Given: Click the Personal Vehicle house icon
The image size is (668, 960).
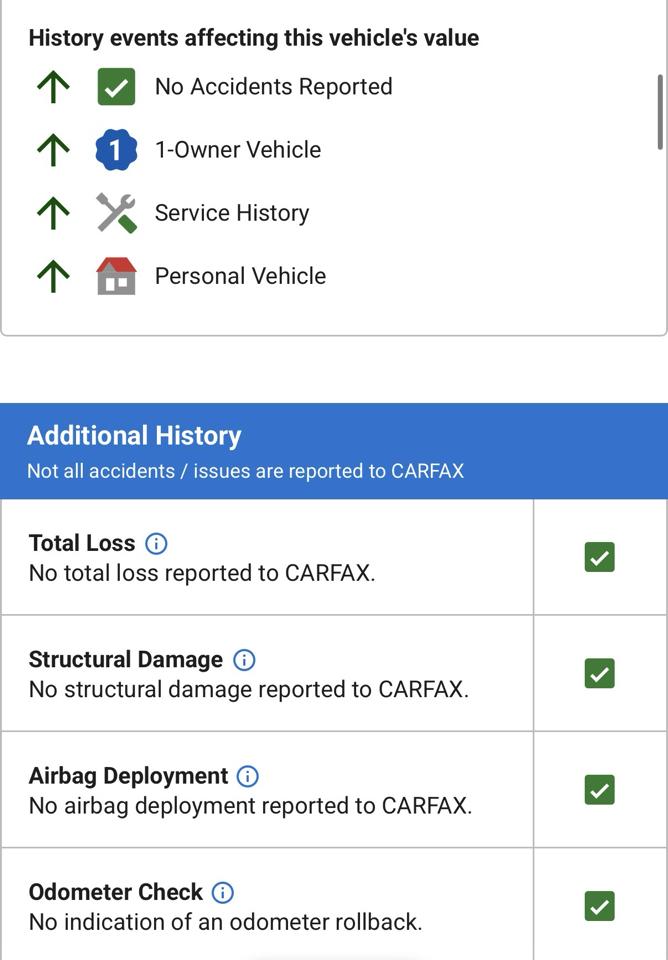Looking at the screenshot, I should coord(116,276).
